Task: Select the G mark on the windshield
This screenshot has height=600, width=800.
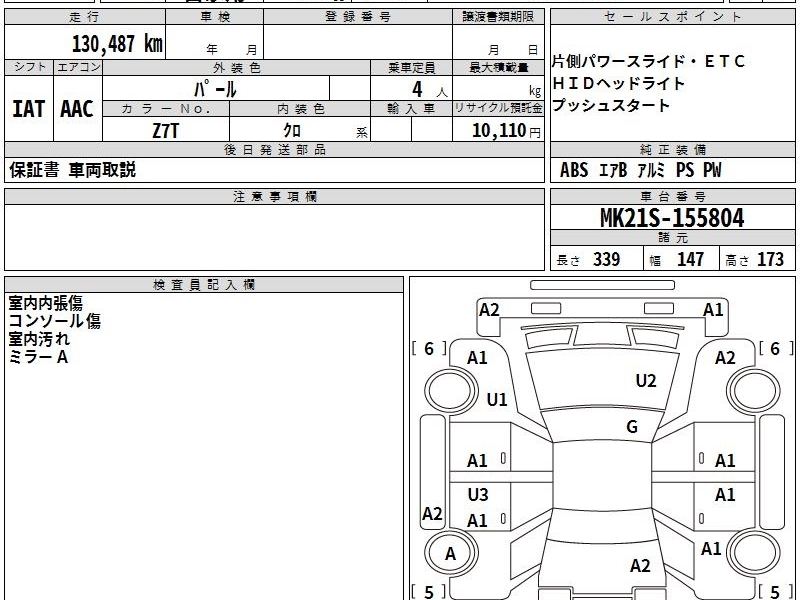Action: 632,427
